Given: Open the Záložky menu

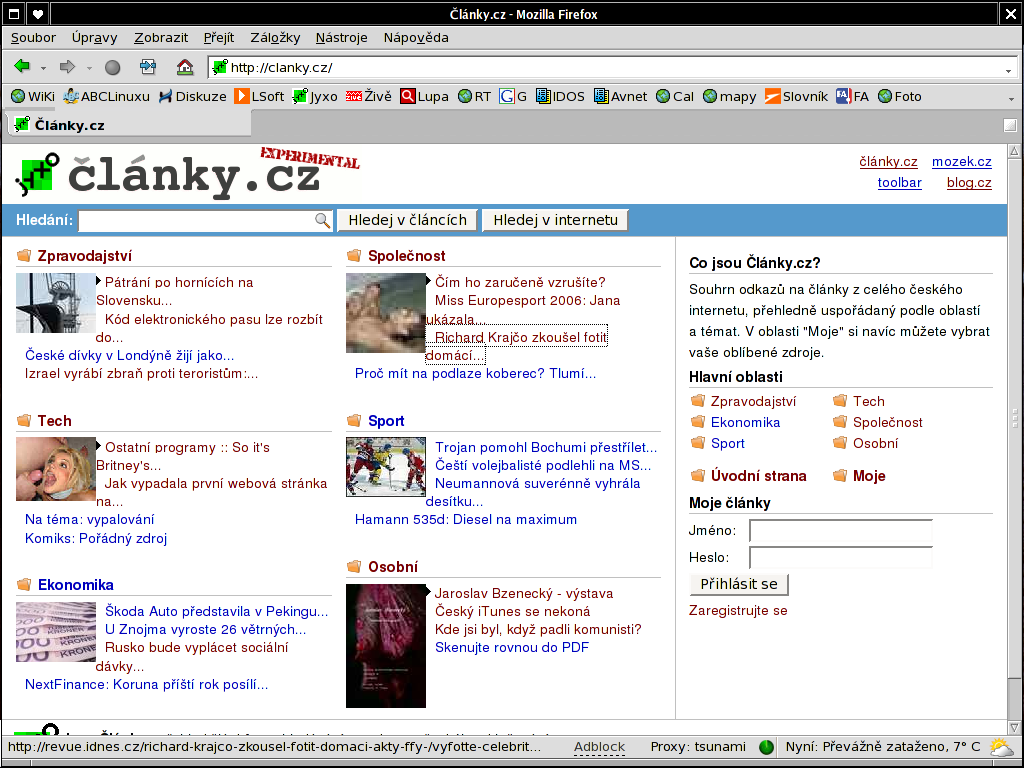Looking at the screenshot, I should [275, 38].
